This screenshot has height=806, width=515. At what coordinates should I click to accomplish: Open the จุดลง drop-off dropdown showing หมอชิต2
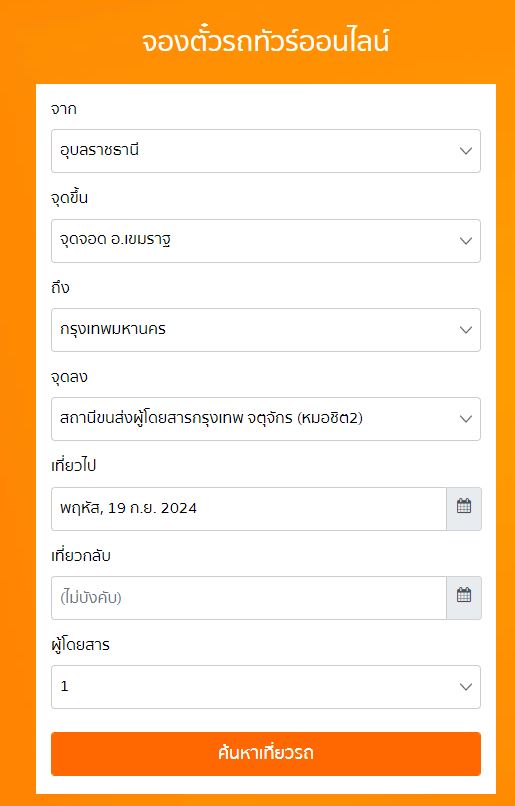tap(266, 418)
